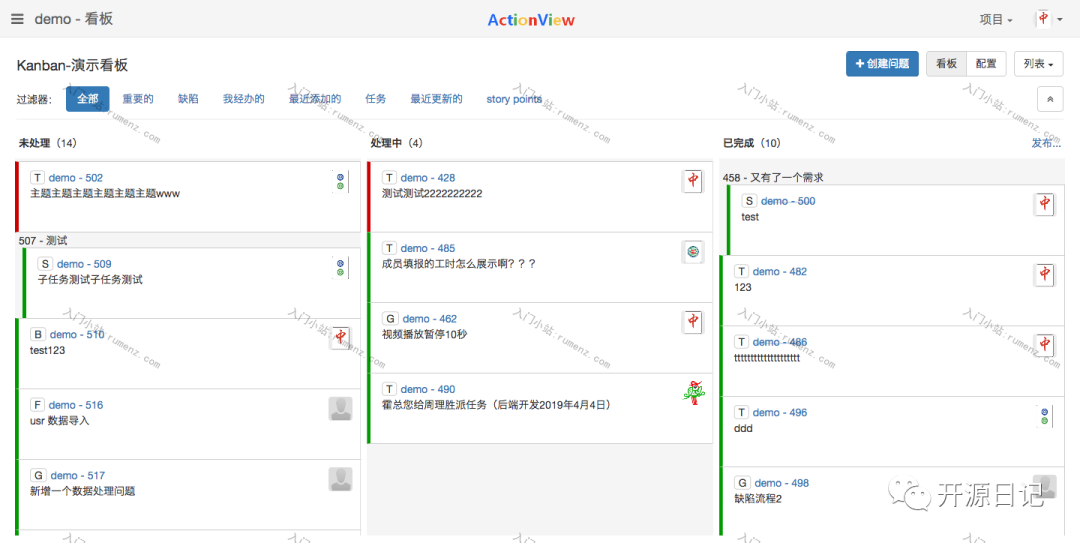Image resolution: width=1080 pixels, height=543 pixels.
Task: Click the 创建问题 button
Action: point(882,63)
